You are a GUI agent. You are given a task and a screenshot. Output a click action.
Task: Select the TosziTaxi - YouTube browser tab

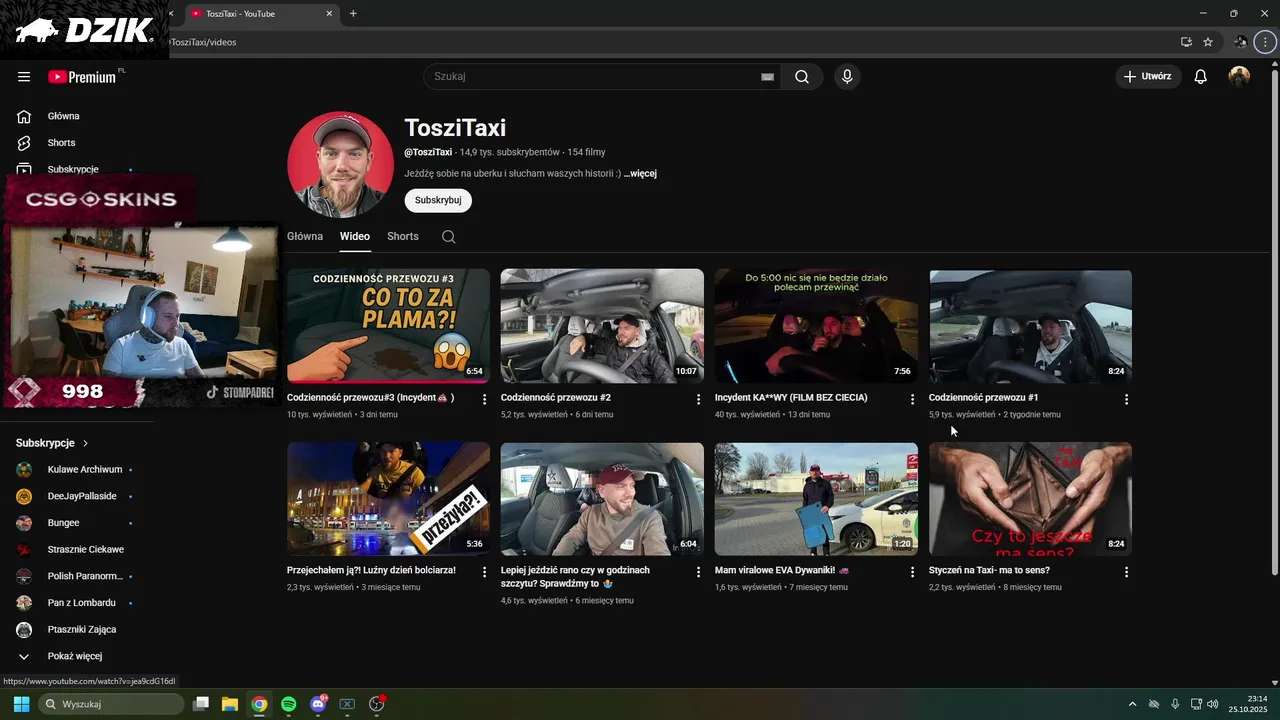[262, 13]
